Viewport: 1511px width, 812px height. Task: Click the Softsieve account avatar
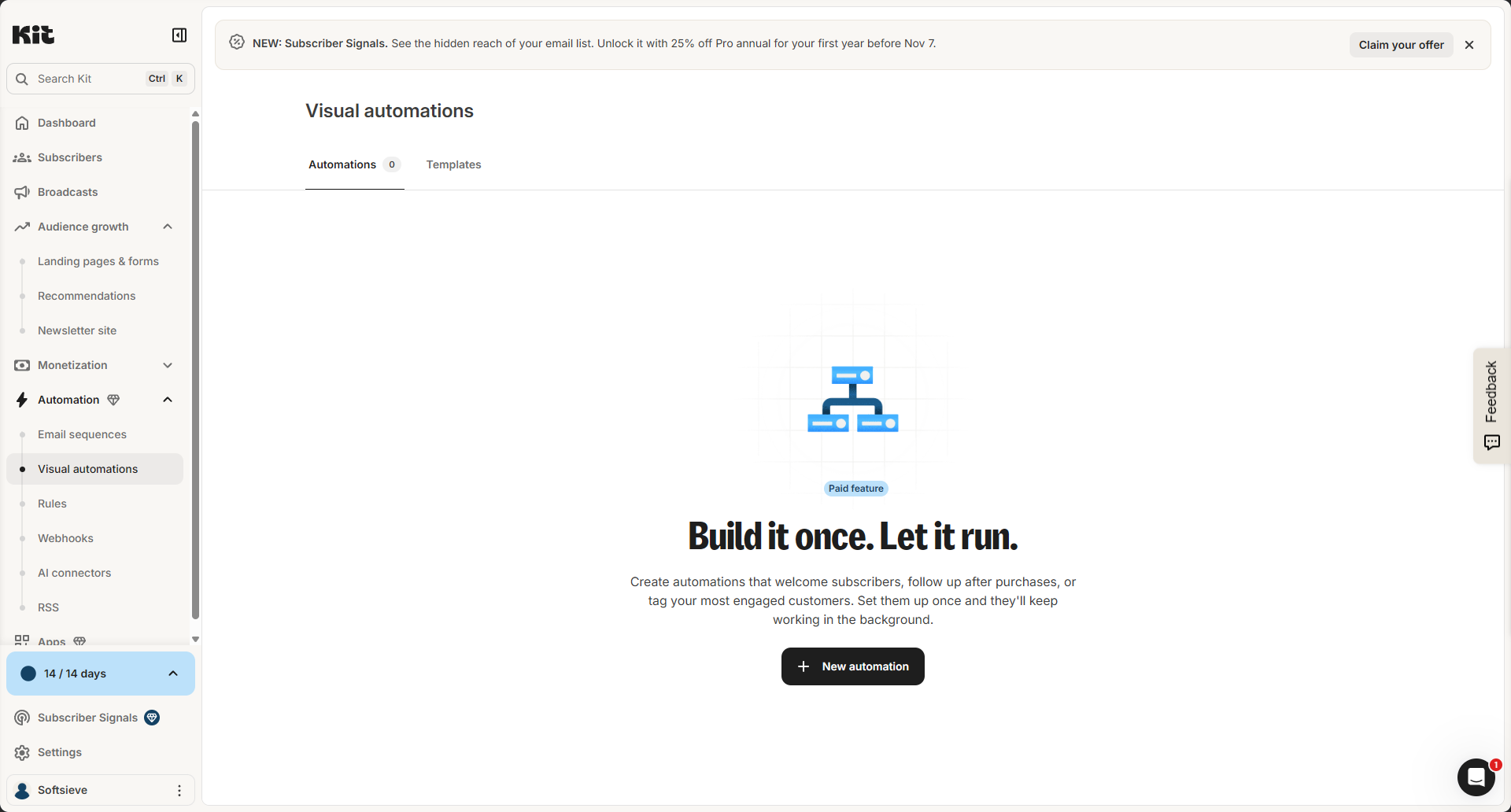(x=22, y=790)
